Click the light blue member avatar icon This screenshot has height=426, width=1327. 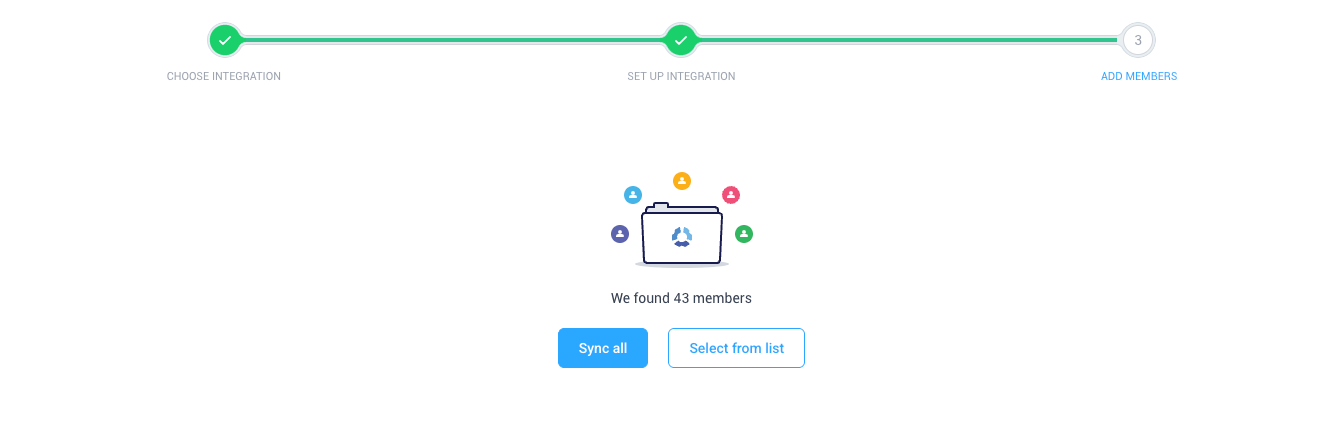pyautogui.click(x=633, y=195)
